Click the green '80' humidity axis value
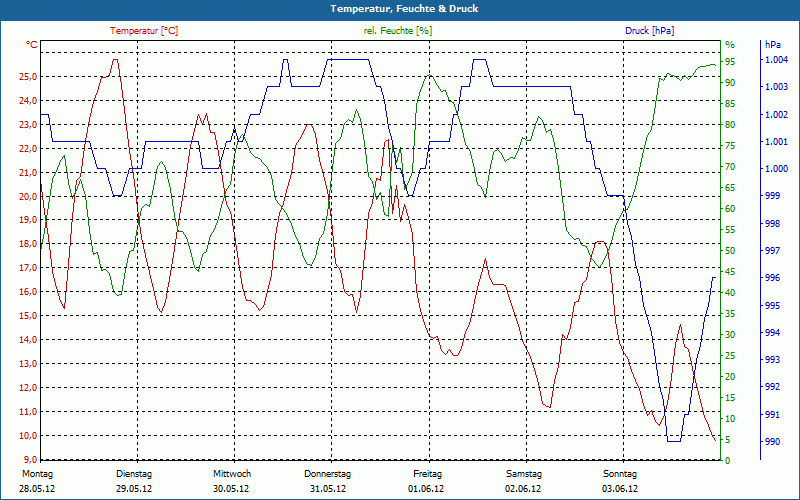The image size is (800, 500). pyautogui.click(x=730, y=125)
